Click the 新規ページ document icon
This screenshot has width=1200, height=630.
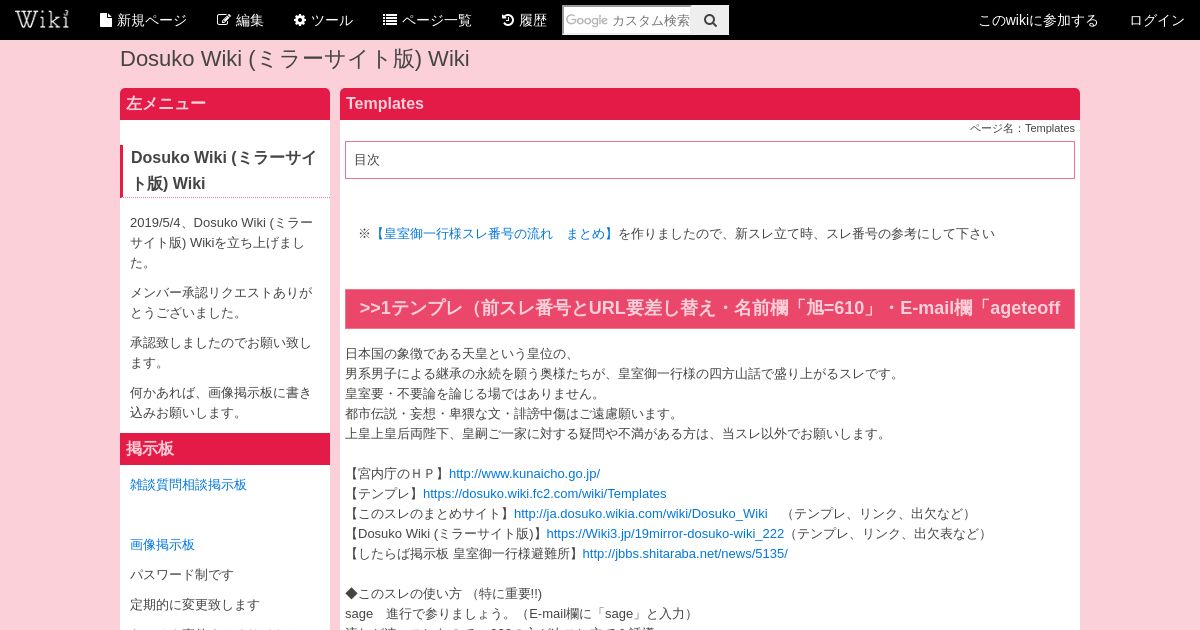click(106, 20)
